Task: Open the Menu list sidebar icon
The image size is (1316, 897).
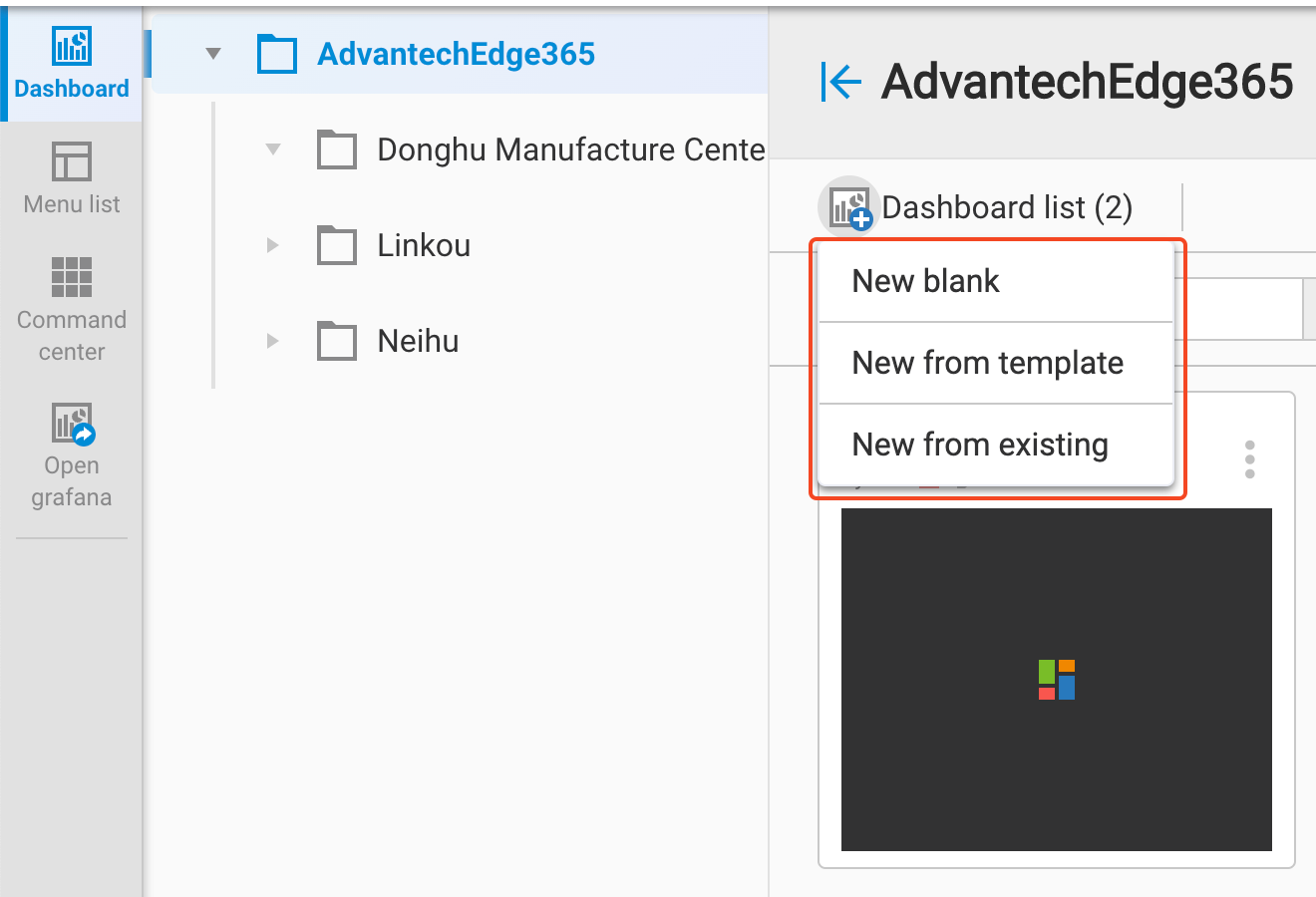Action: click(72, 161)
